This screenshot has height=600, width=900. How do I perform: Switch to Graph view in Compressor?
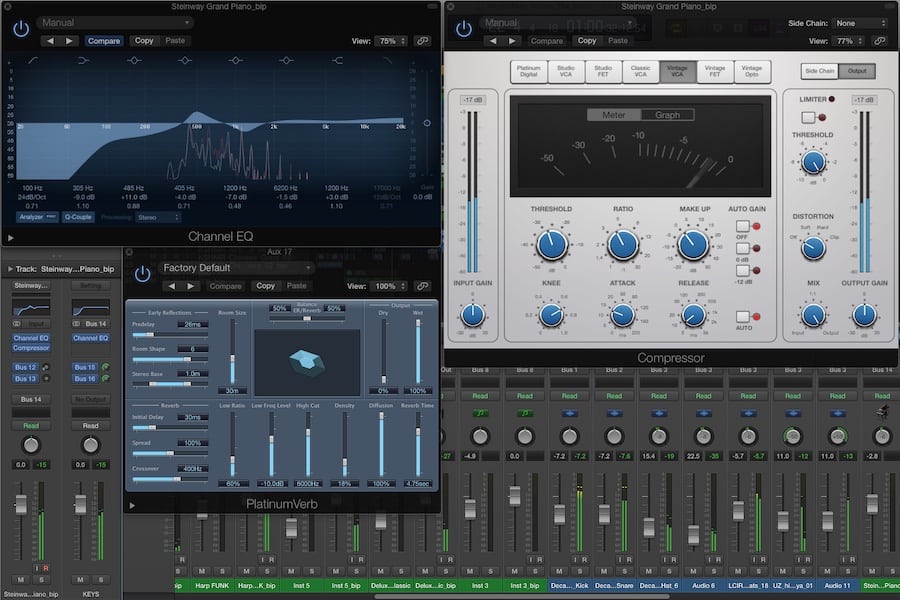667,115
